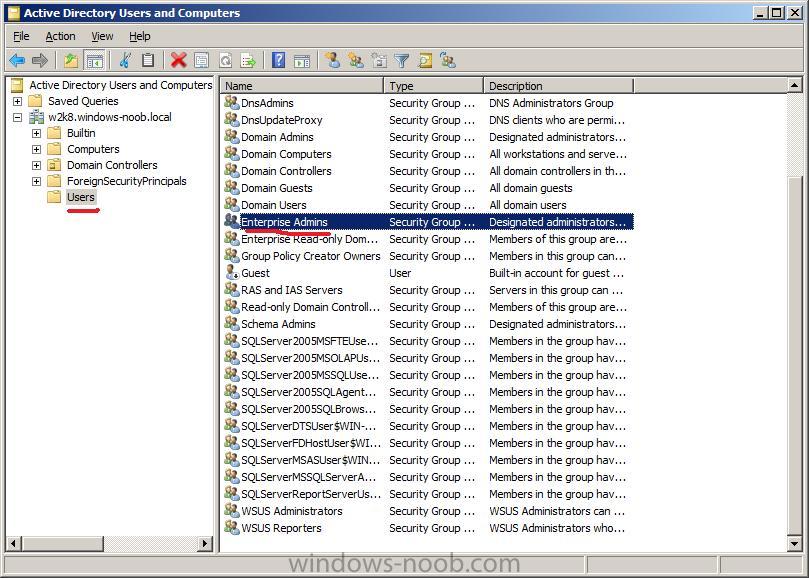The width and height of the screenshot is (809, 578).
Task: Click description 'All domain users'
Action: tap(527, 205)
